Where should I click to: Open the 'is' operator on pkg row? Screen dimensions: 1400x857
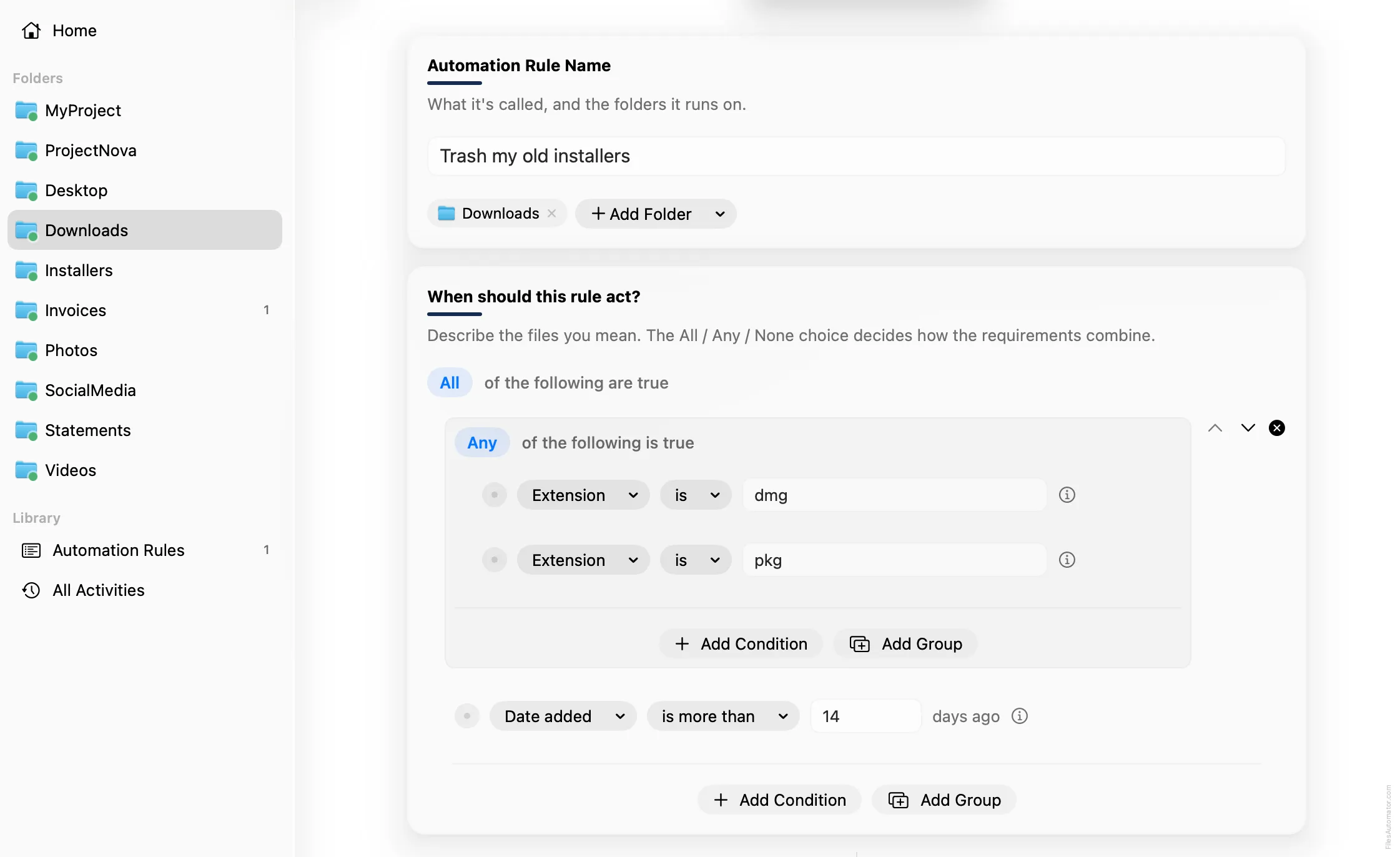click(x=696, y=560)
